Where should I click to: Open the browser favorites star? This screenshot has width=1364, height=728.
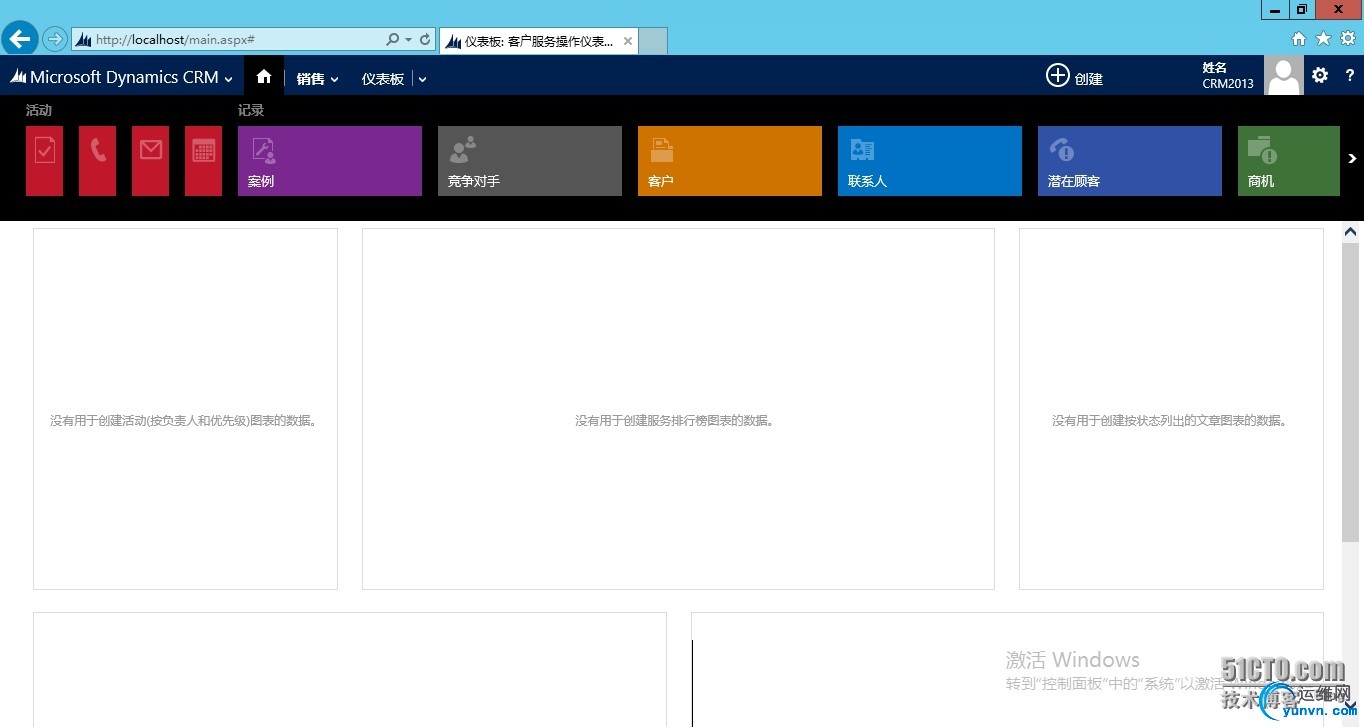point(1323,39)
